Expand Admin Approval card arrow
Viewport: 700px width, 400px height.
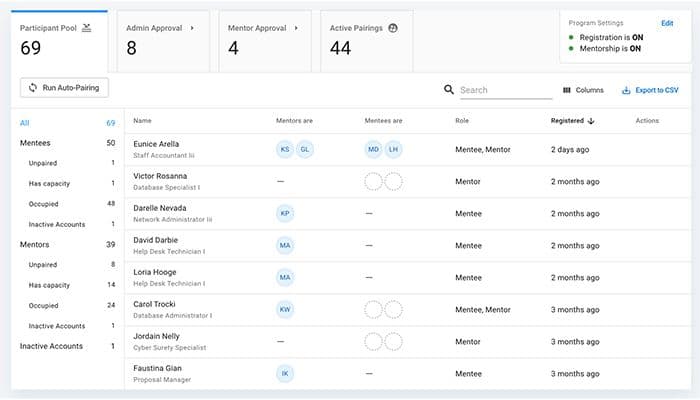tap(192, 28)
